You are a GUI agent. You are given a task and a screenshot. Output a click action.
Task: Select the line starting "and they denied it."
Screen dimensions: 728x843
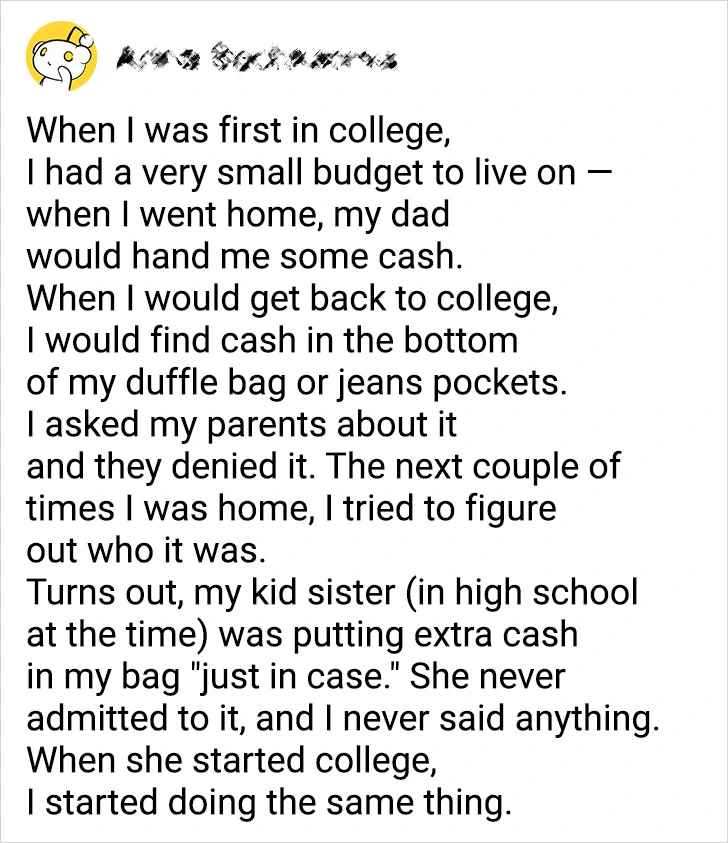(x=322, y=467)
